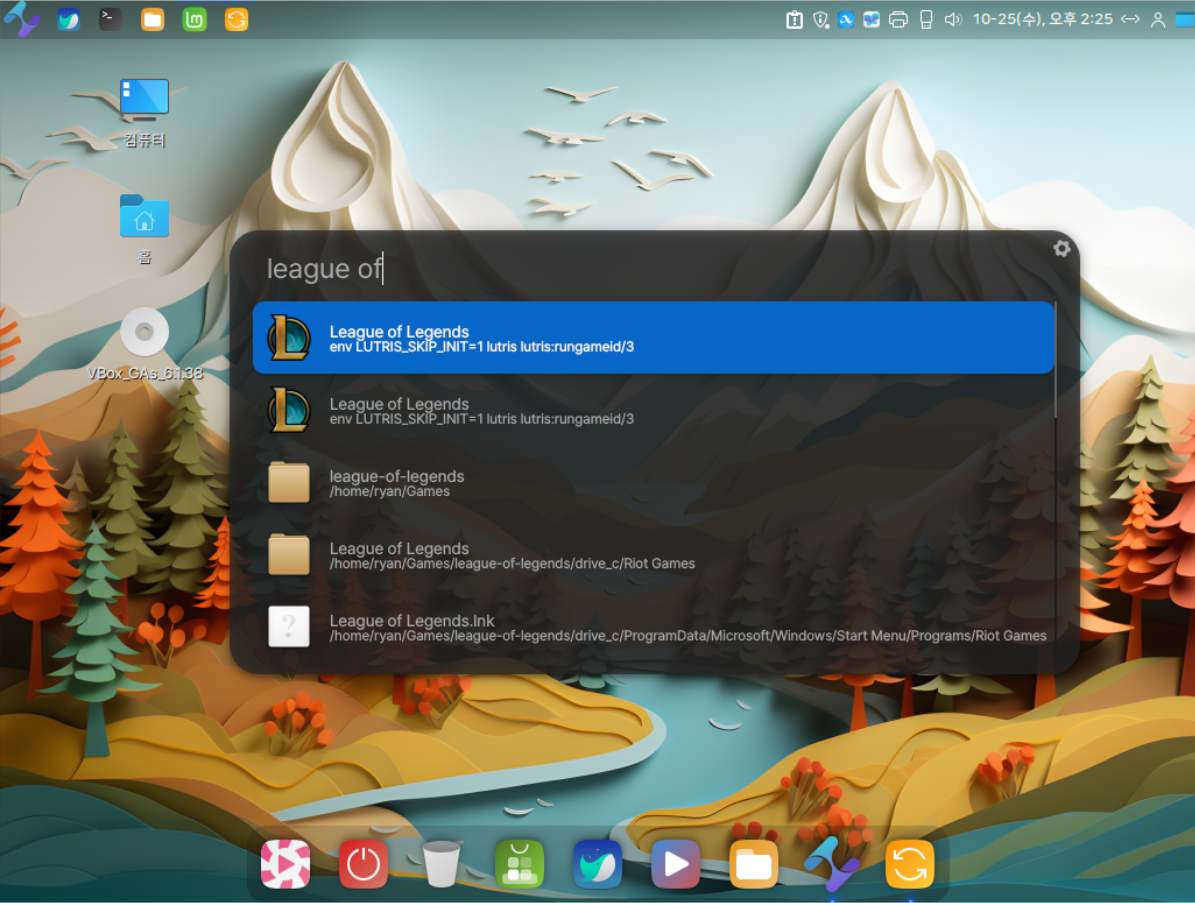1195x903 pixels.
Task: Select the second, unhighlighted League of Legends app result
Action: (x=653, y=411)
